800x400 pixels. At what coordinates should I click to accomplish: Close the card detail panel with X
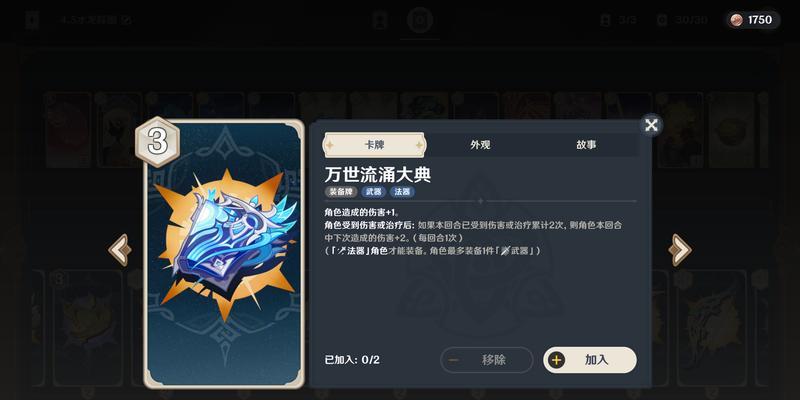pyautogui.click(x=651, y=125)
